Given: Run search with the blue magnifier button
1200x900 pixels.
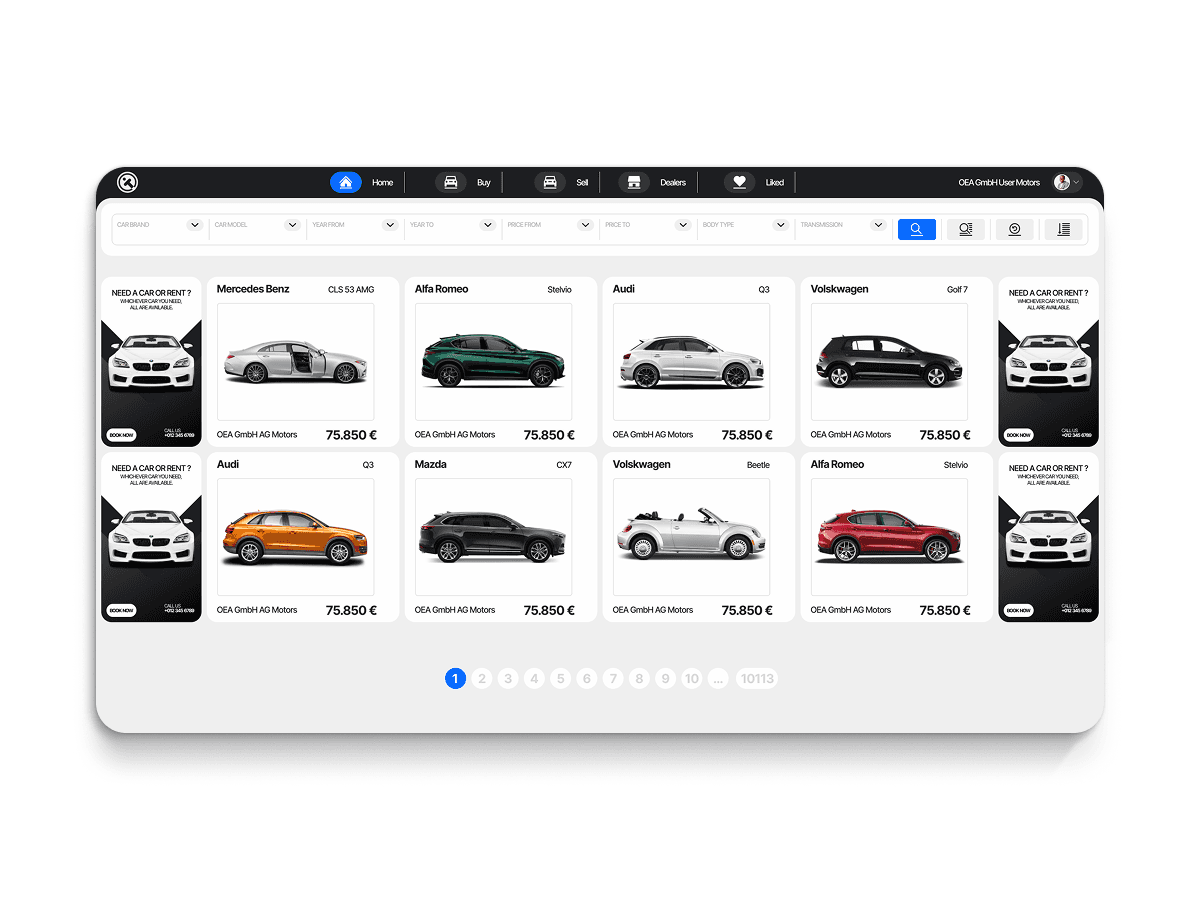Looking at the screenshot, I should tap(917, 229).
